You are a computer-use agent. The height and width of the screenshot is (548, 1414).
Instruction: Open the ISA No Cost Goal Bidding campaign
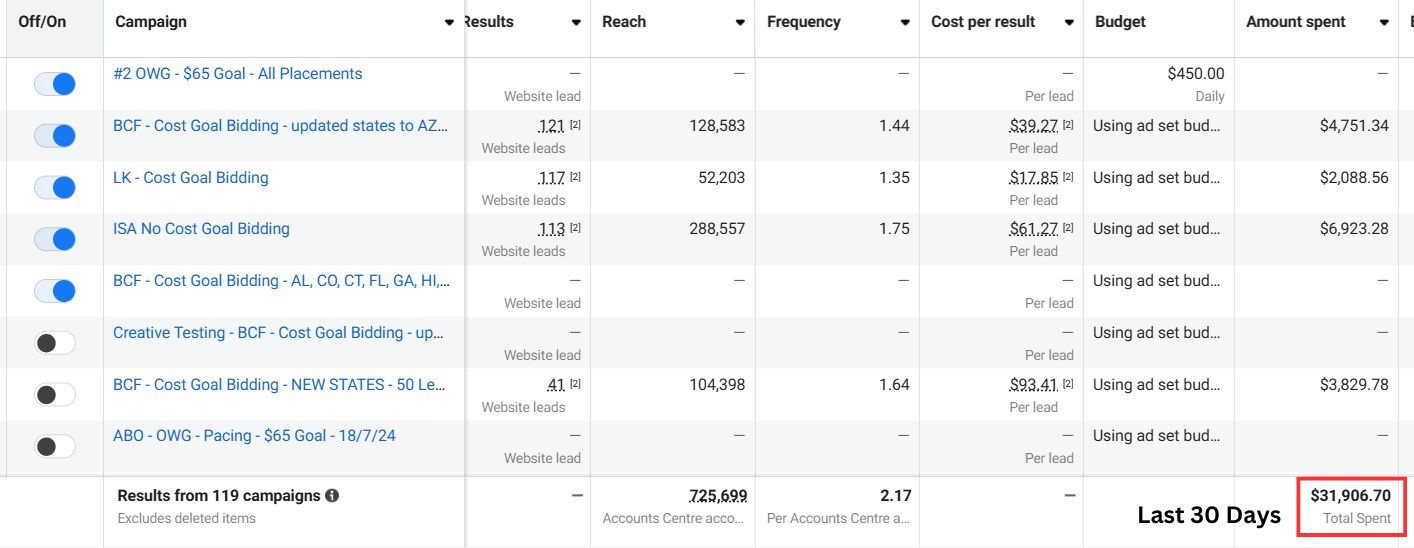tap(201, 229)
